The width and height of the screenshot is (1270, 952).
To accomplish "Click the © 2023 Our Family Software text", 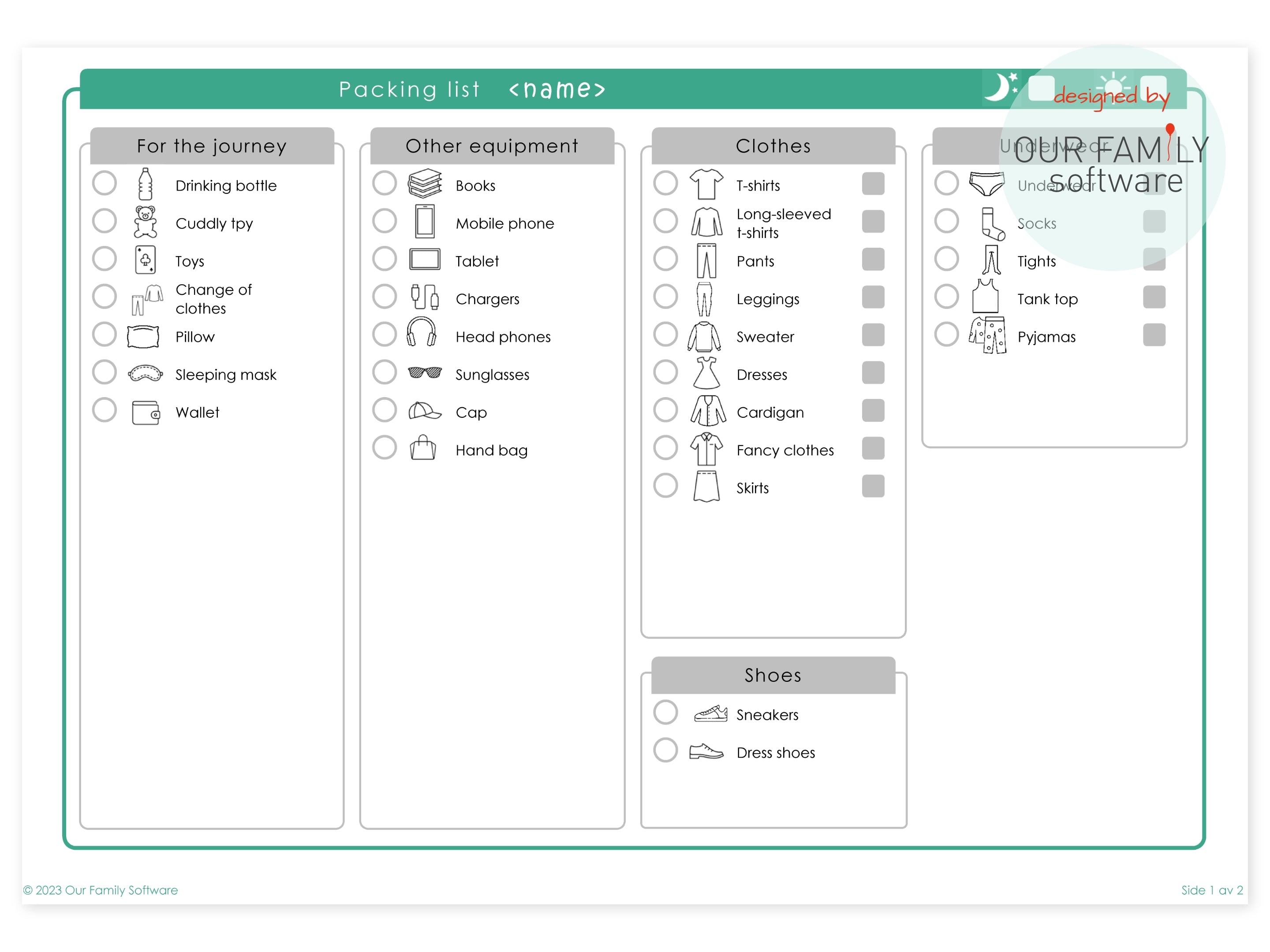I will click(x=101, y=890).
